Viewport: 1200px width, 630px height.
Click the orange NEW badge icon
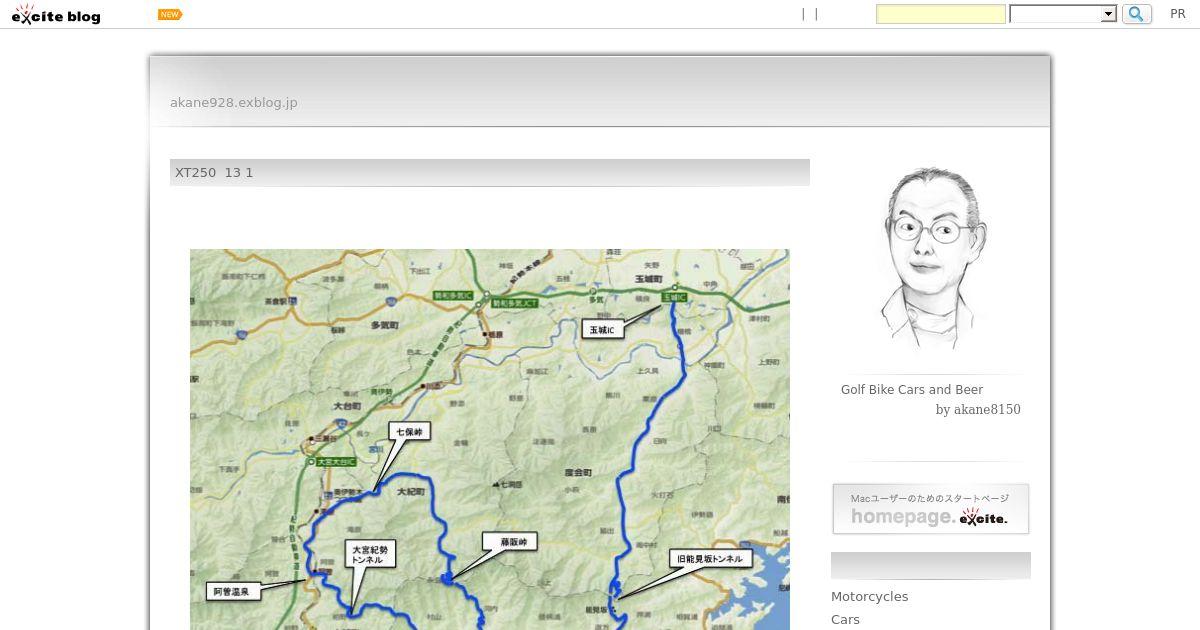click(x=170, y=14)
